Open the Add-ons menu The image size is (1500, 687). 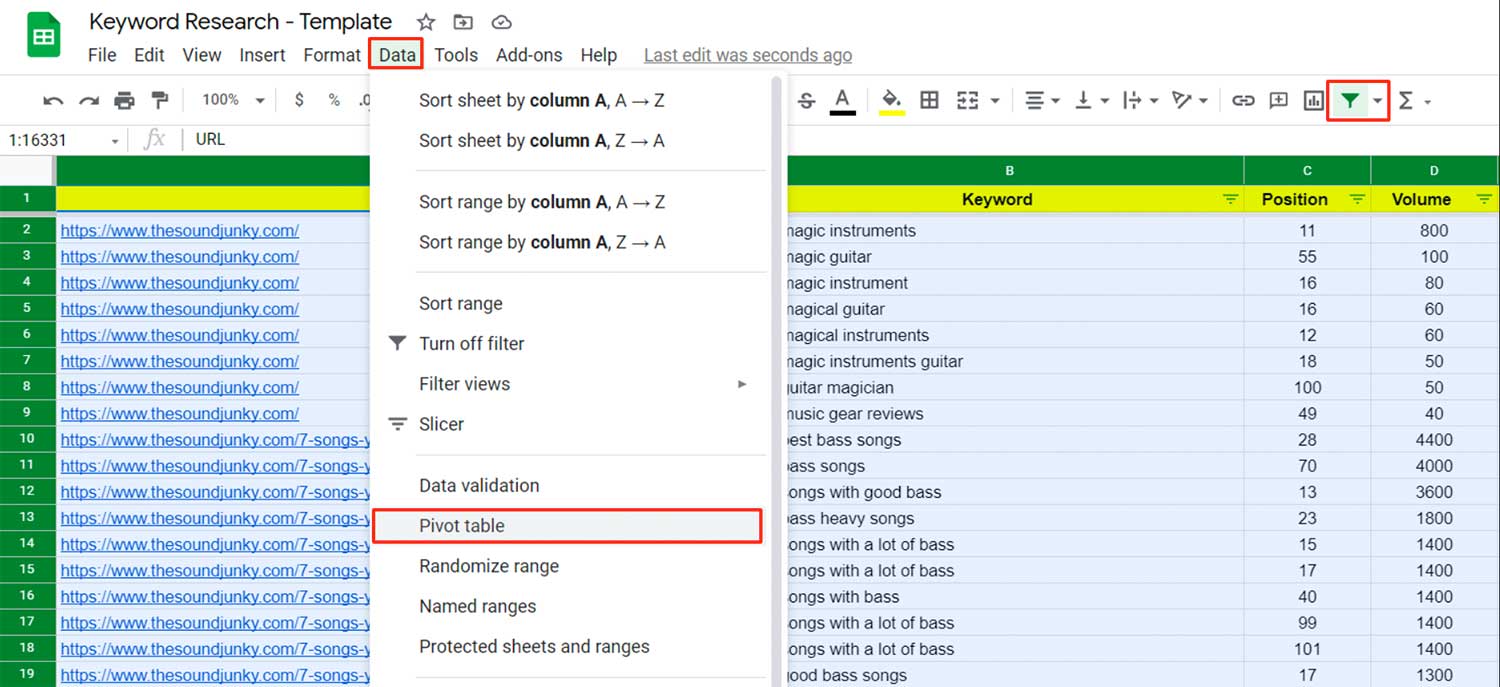[529, 55]
